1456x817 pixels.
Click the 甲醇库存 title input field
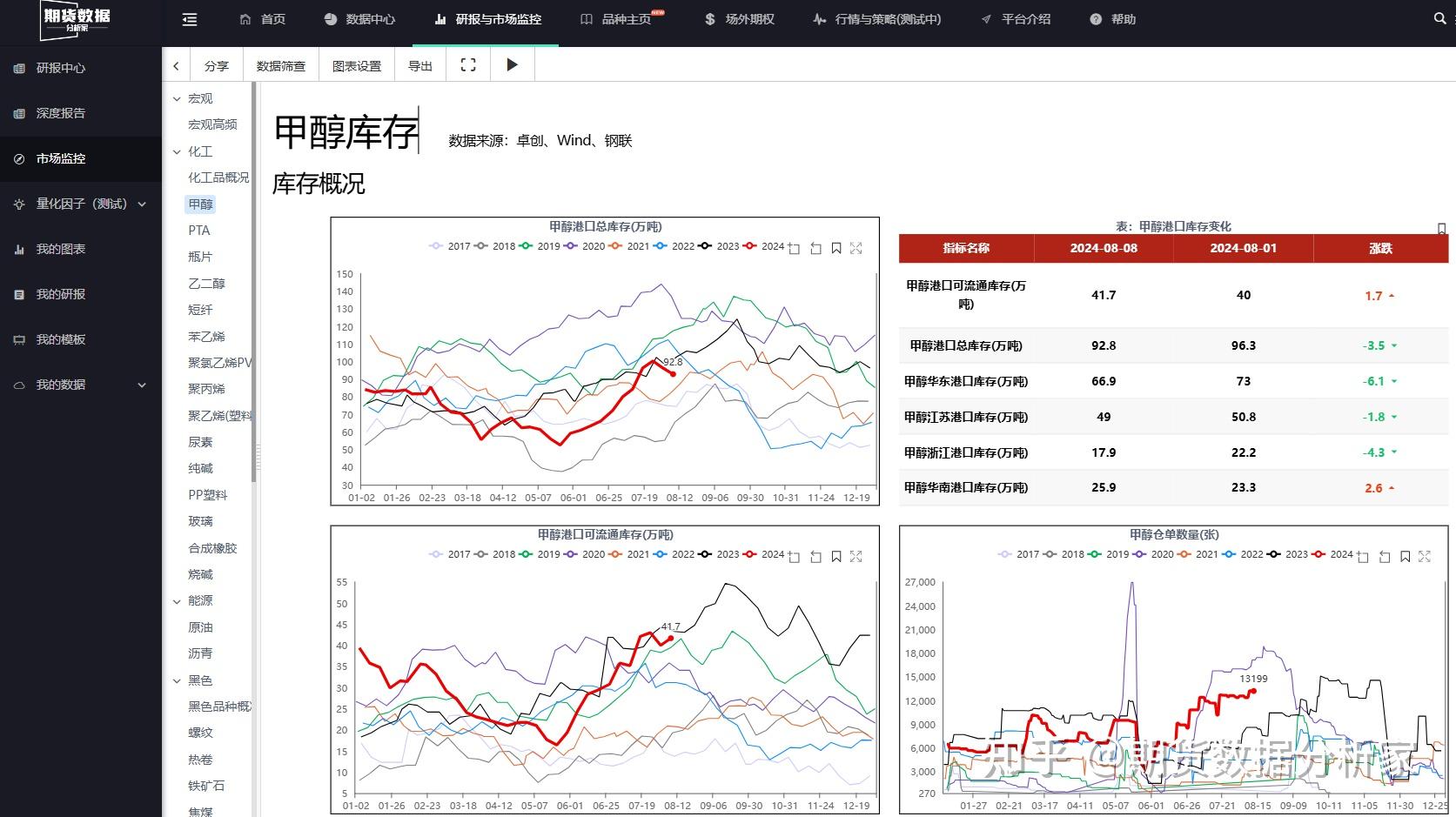[344, 131]
